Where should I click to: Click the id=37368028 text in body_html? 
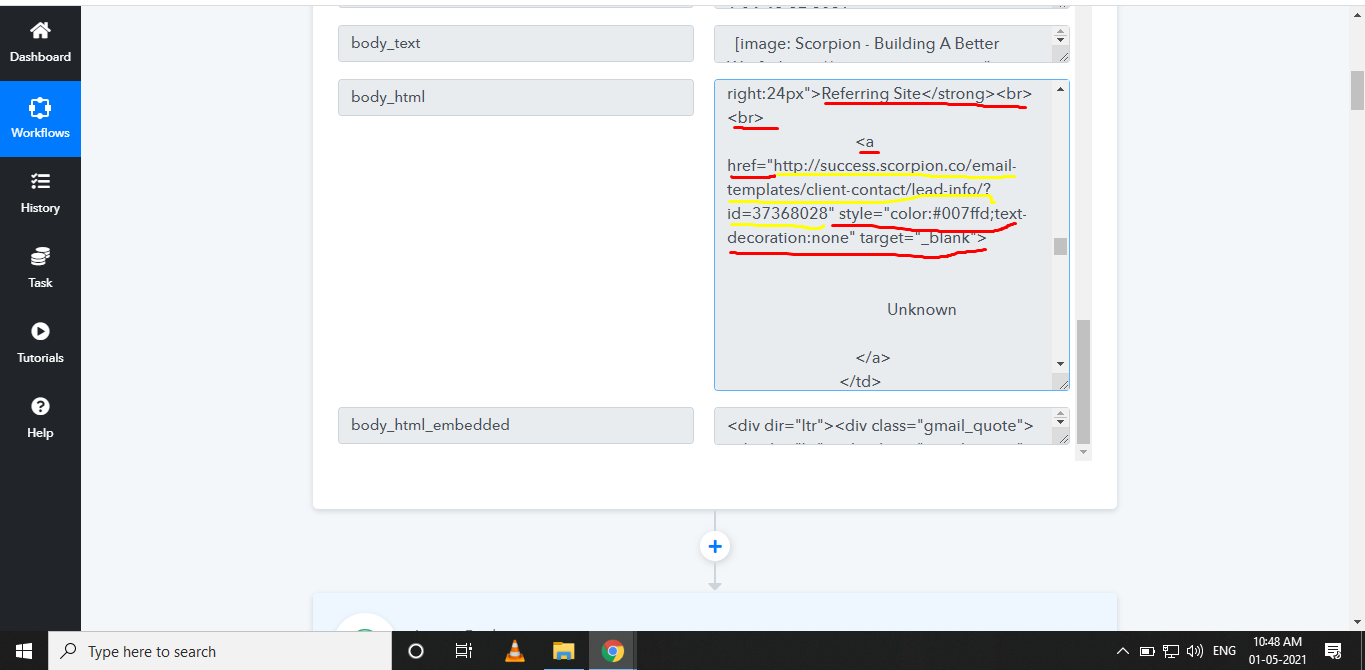point(779,214)
